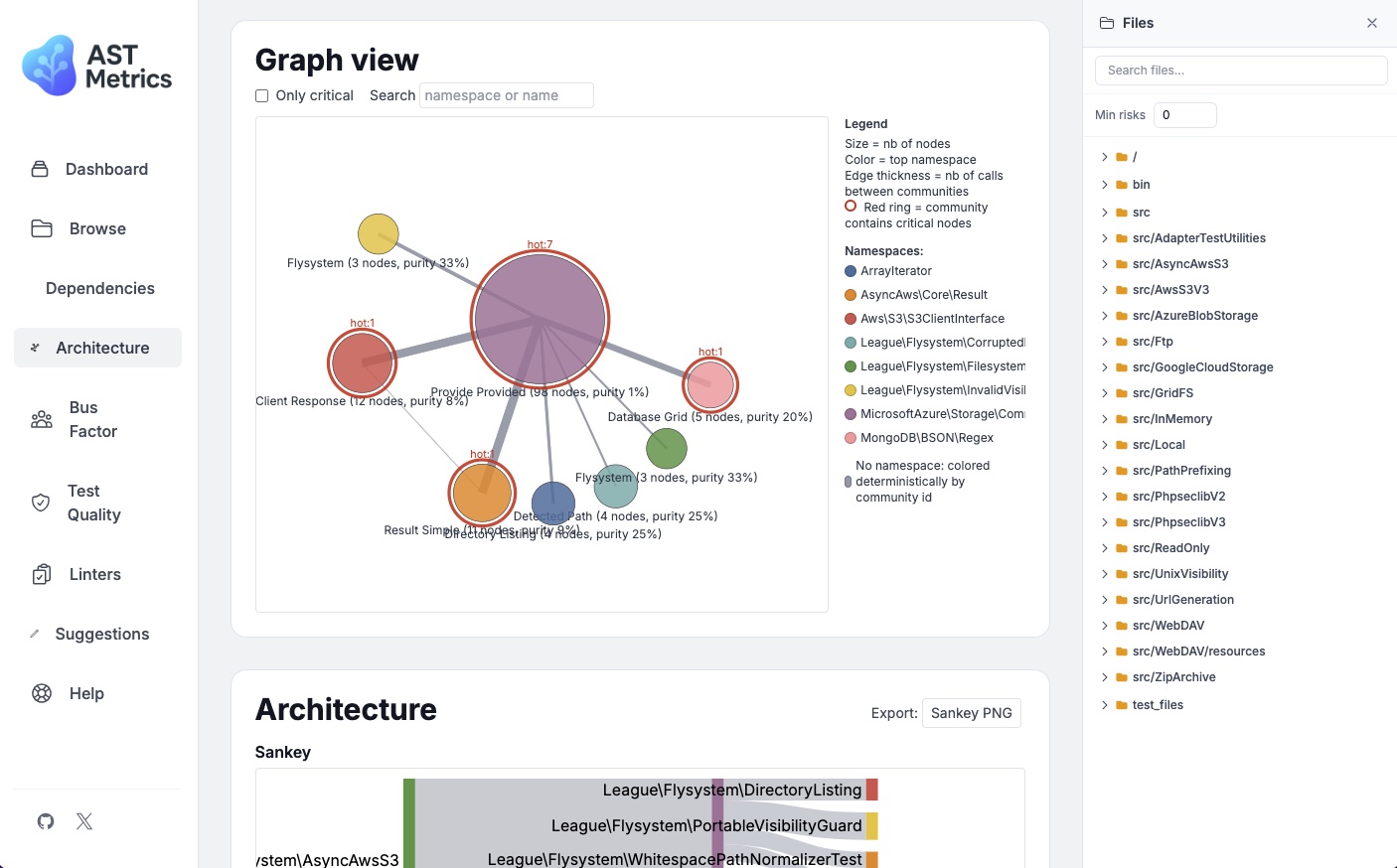1397x868 pixels.
Task: Click the Linters clipboard icon
Action: [x=42, y=574]
